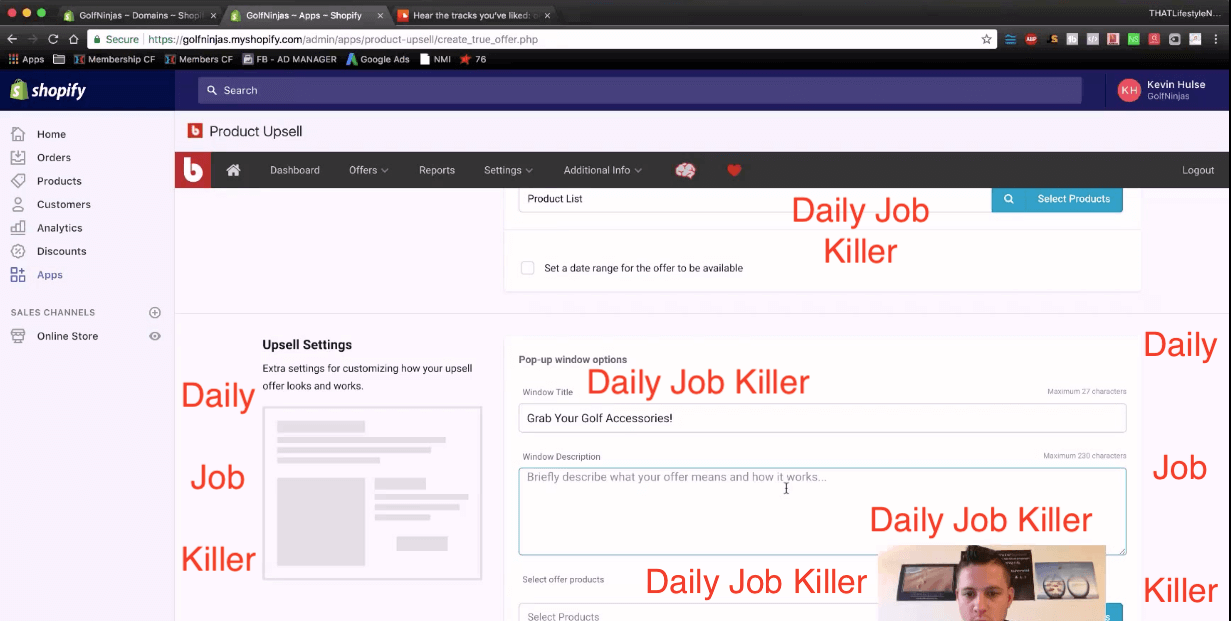Bookmark page with the star icon
Viewport: 1231px width, 621px height.
point(987,39)
